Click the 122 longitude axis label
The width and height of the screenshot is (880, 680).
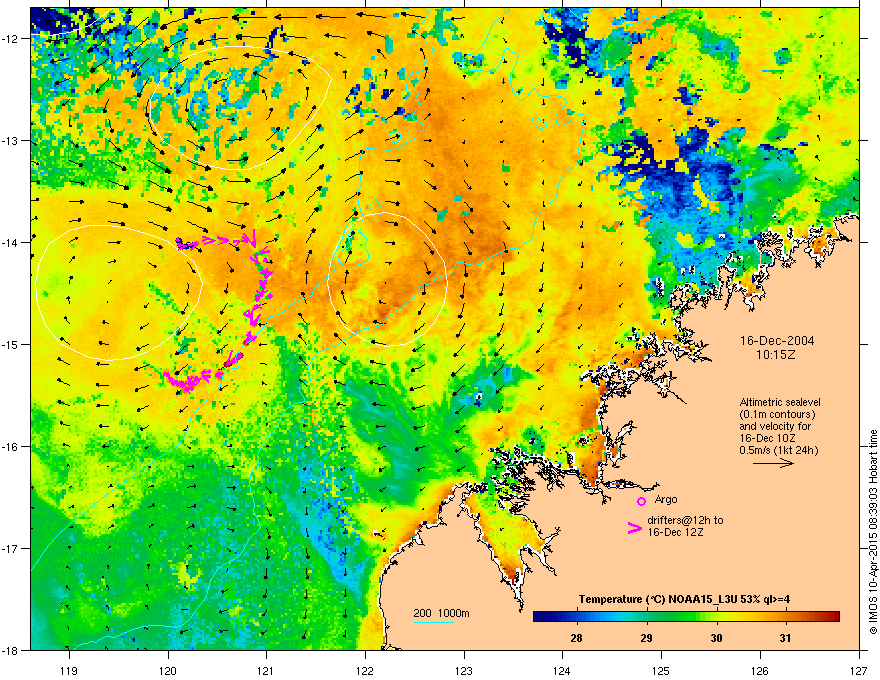click(x=365, y=670)
